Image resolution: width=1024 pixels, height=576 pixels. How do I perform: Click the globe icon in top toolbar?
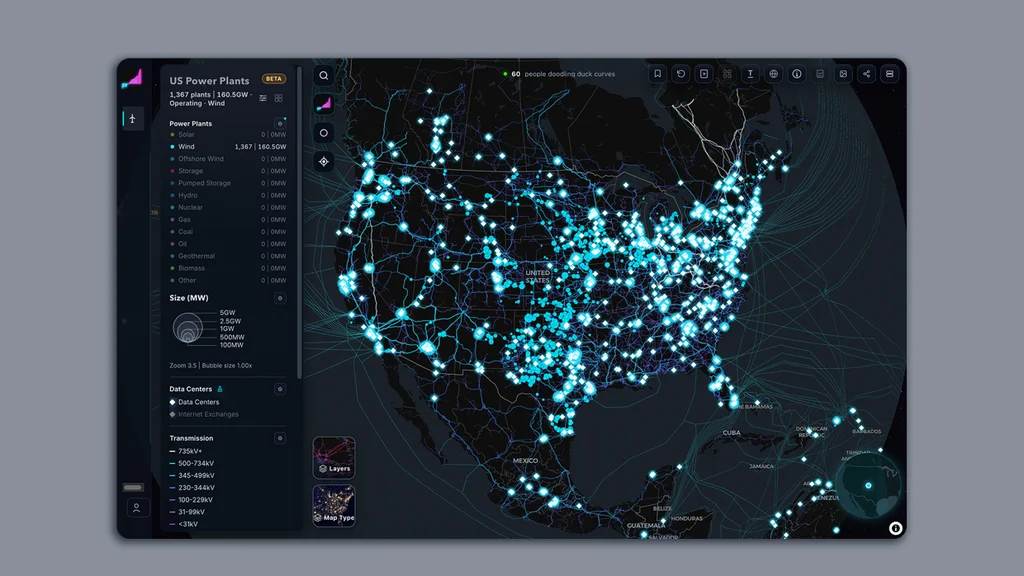click(773, 74)
